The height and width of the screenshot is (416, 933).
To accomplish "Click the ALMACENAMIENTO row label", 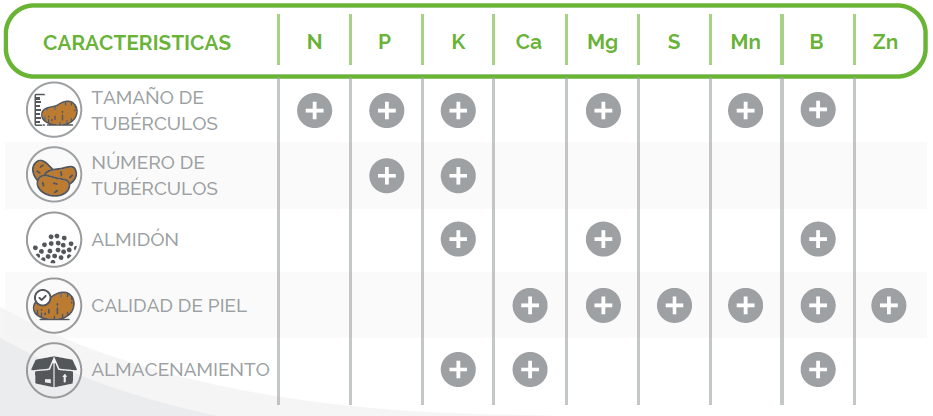I will [x=180, y=370].
